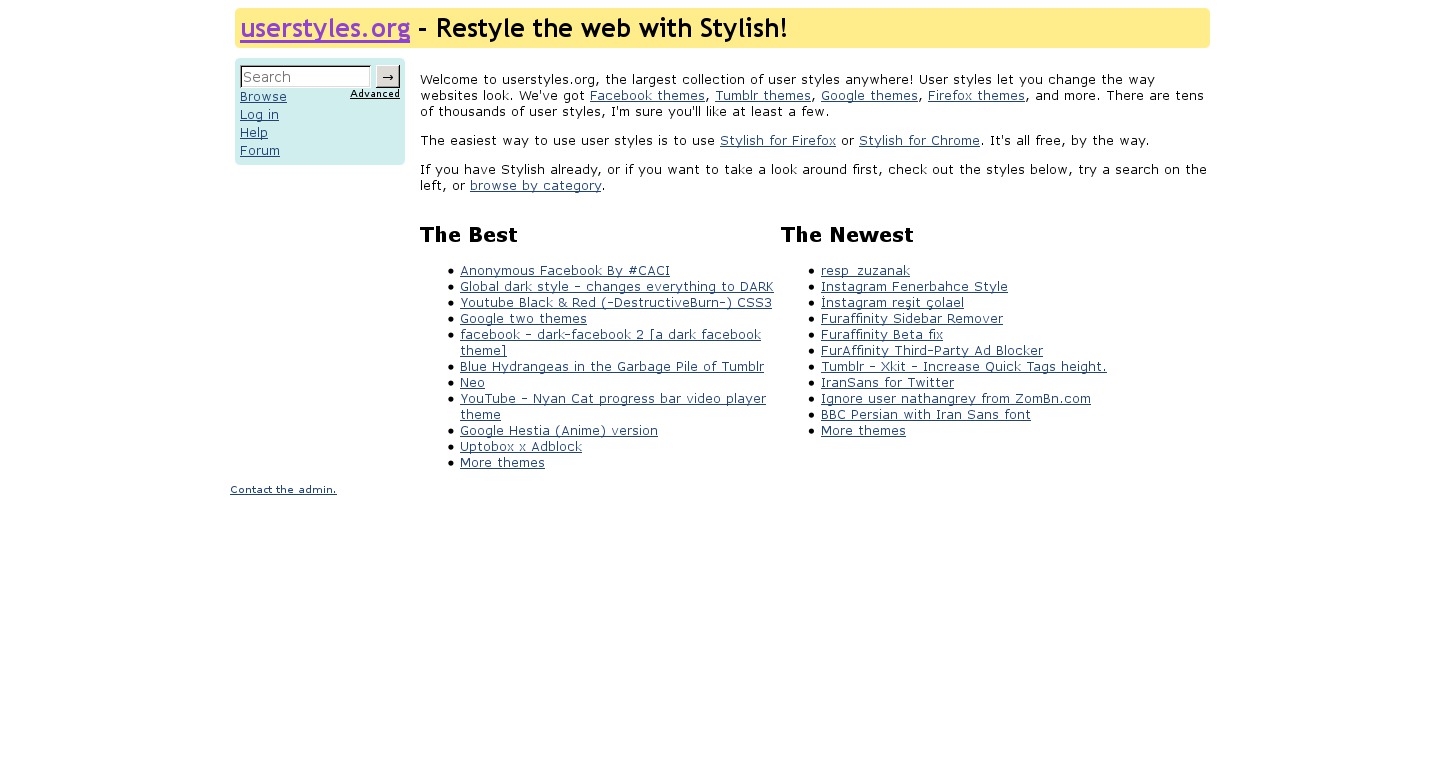Open the Advanced search link
The height and width of the screenshot is (783, 1440).
click(x=375, y=94)
